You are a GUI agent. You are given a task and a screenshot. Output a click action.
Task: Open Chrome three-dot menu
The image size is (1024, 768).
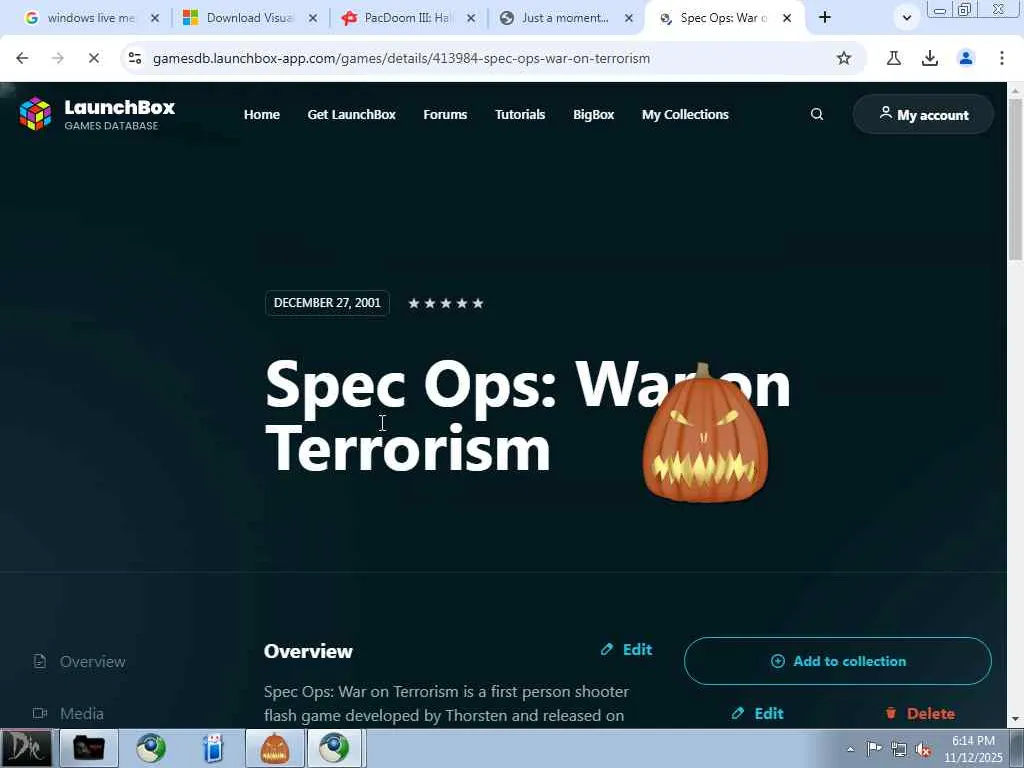tap(1002, 58)
